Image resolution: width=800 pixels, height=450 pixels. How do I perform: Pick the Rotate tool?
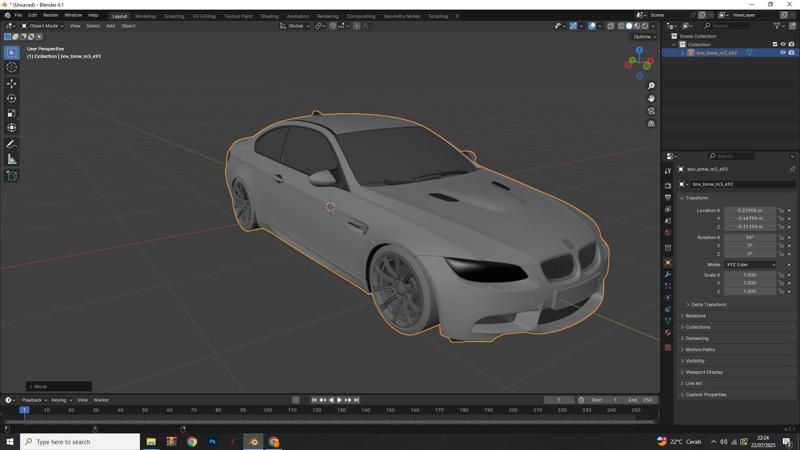[11, 98]
